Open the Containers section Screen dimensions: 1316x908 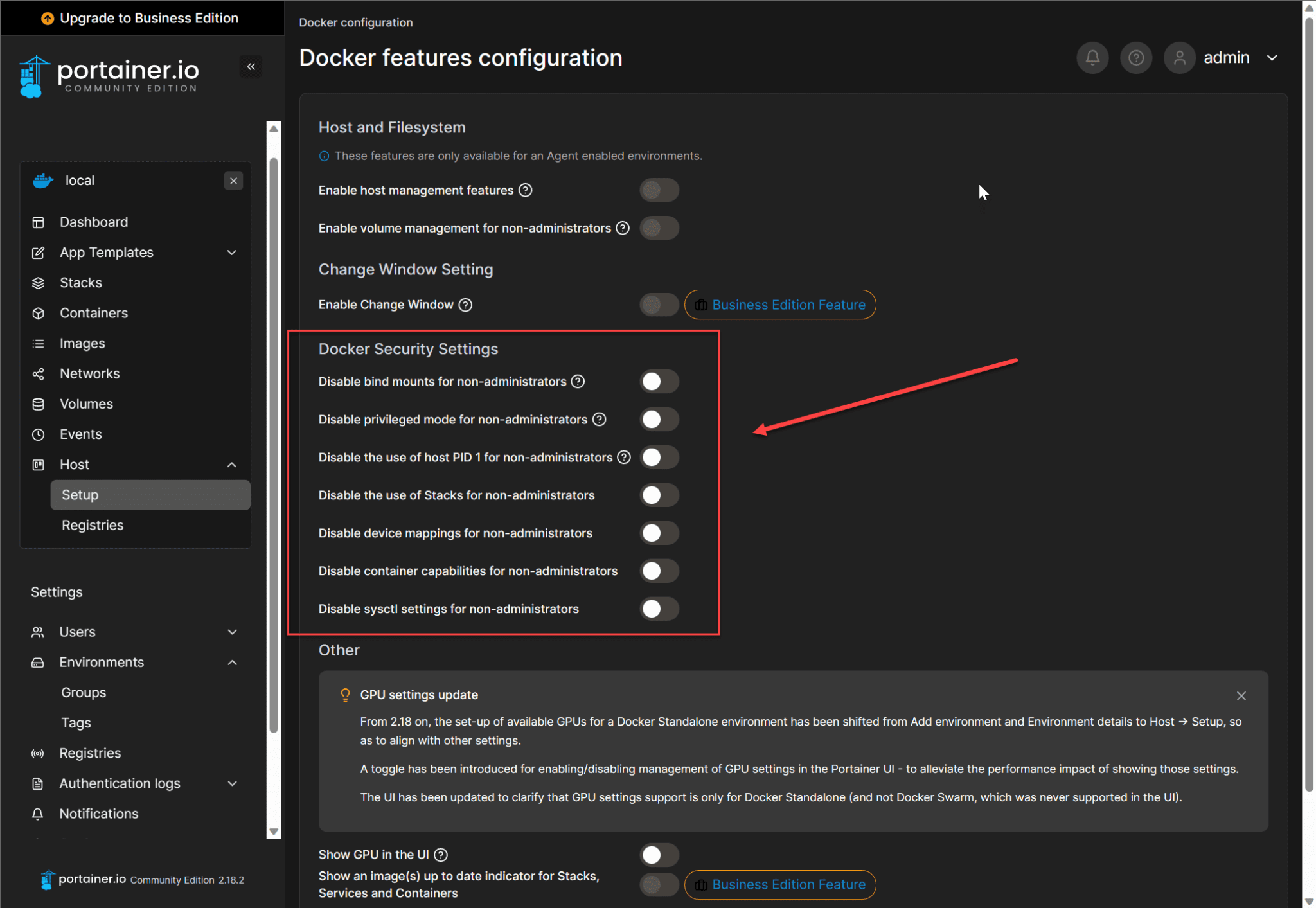(x=94, y=313)
